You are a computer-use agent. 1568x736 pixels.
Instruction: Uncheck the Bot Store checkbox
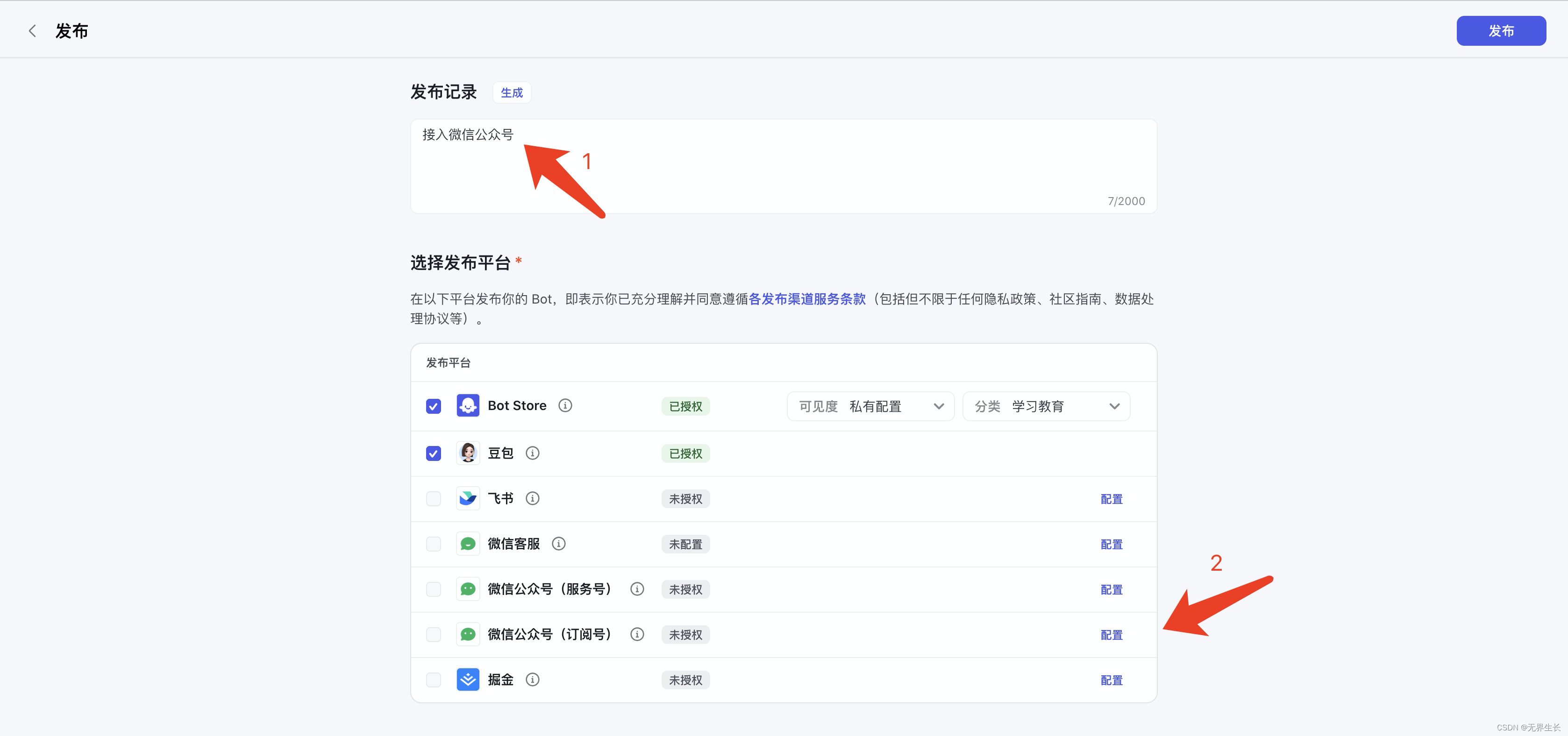coord(434,406)
